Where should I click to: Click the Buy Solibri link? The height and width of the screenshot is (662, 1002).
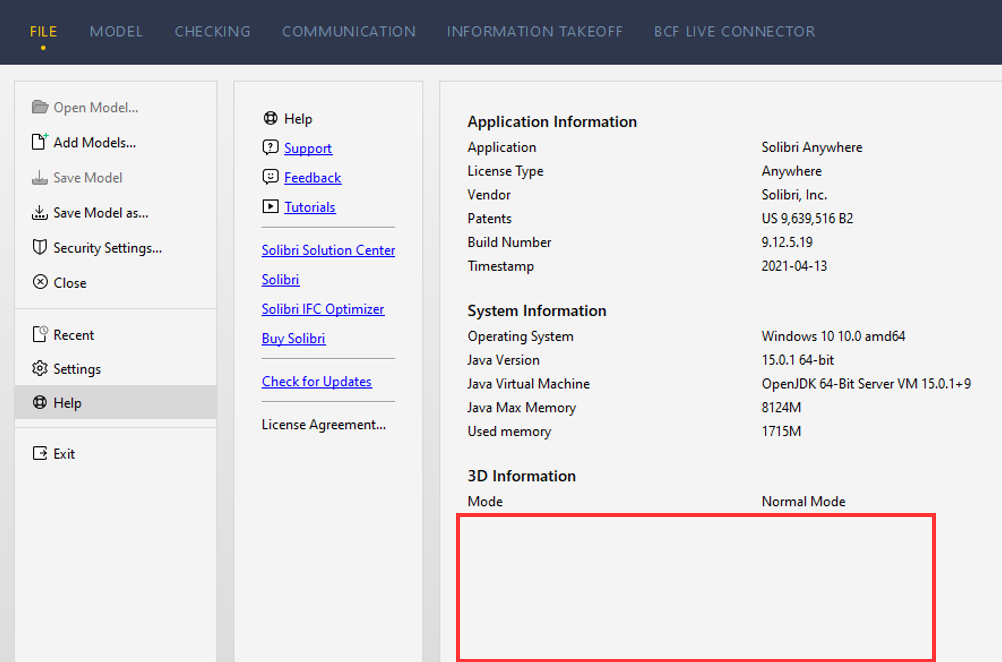pos(293,338)
